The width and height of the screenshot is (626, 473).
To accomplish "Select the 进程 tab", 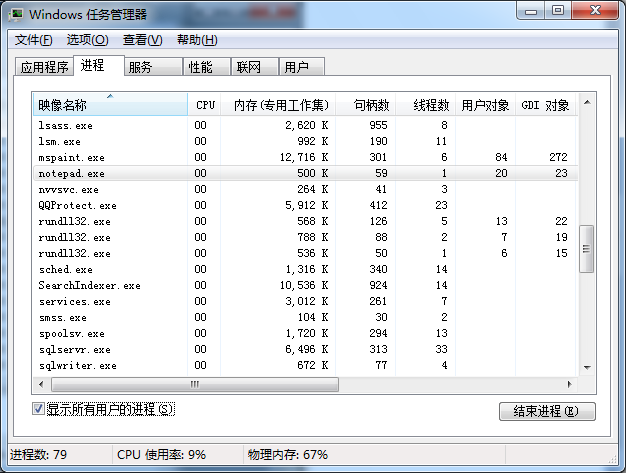I will pyautogui.click(x=99, y=65).
